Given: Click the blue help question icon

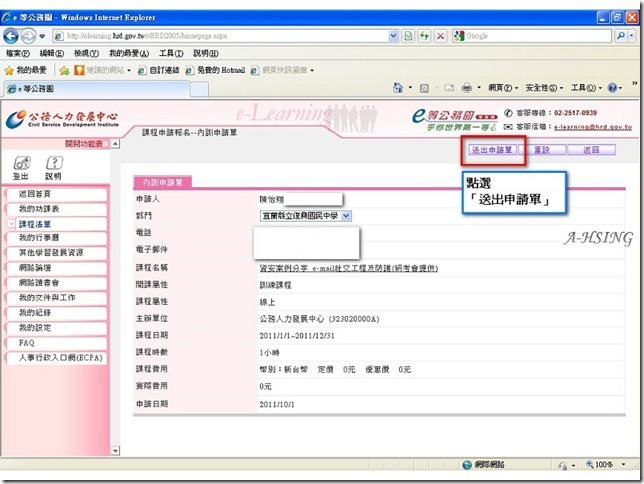Looking at the screenshot, I should click(612, 88).
